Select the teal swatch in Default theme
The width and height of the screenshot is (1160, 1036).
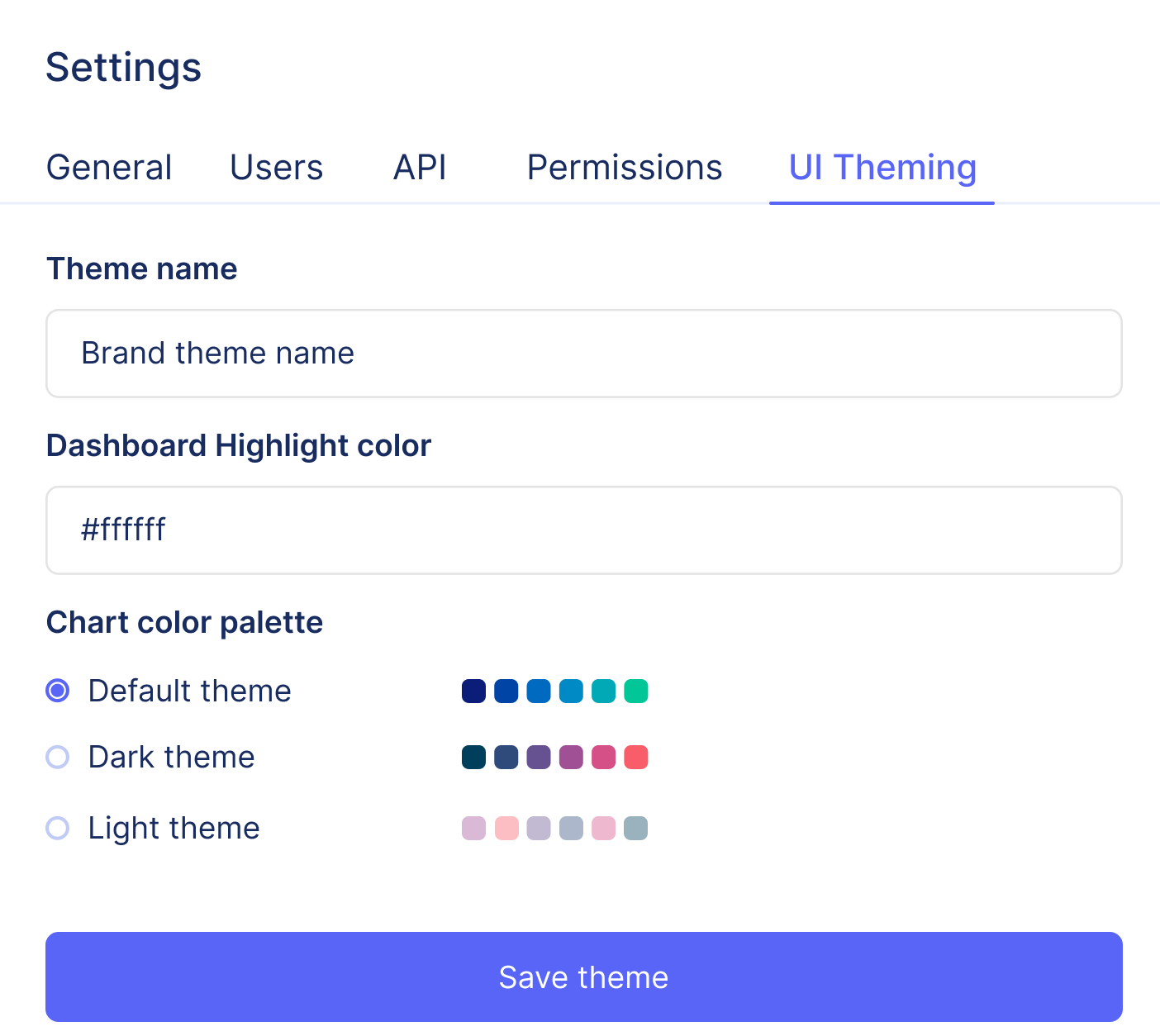604,691
